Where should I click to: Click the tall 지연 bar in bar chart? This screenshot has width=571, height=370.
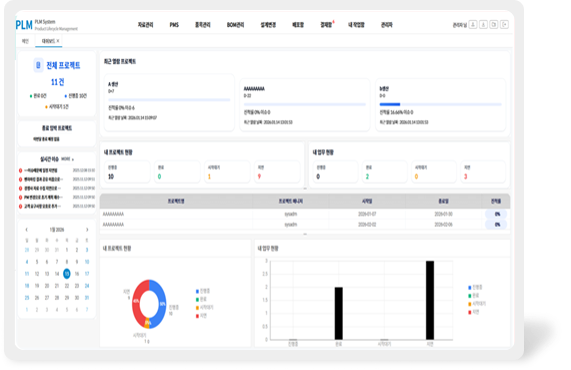[430, 300]
